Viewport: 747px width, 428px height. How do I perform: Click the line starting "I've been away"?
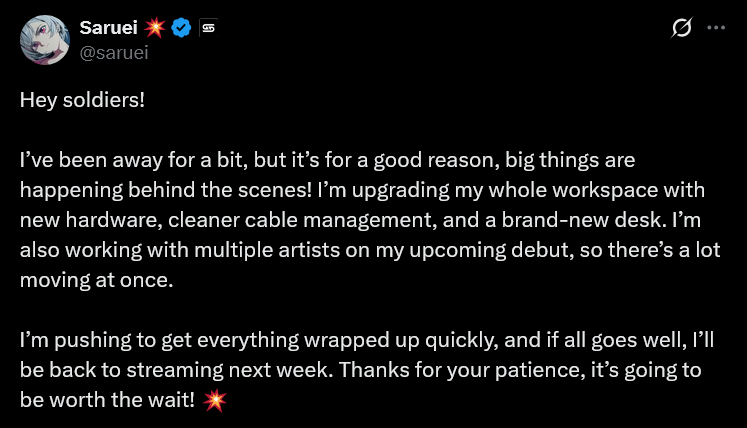coord(327,160)
